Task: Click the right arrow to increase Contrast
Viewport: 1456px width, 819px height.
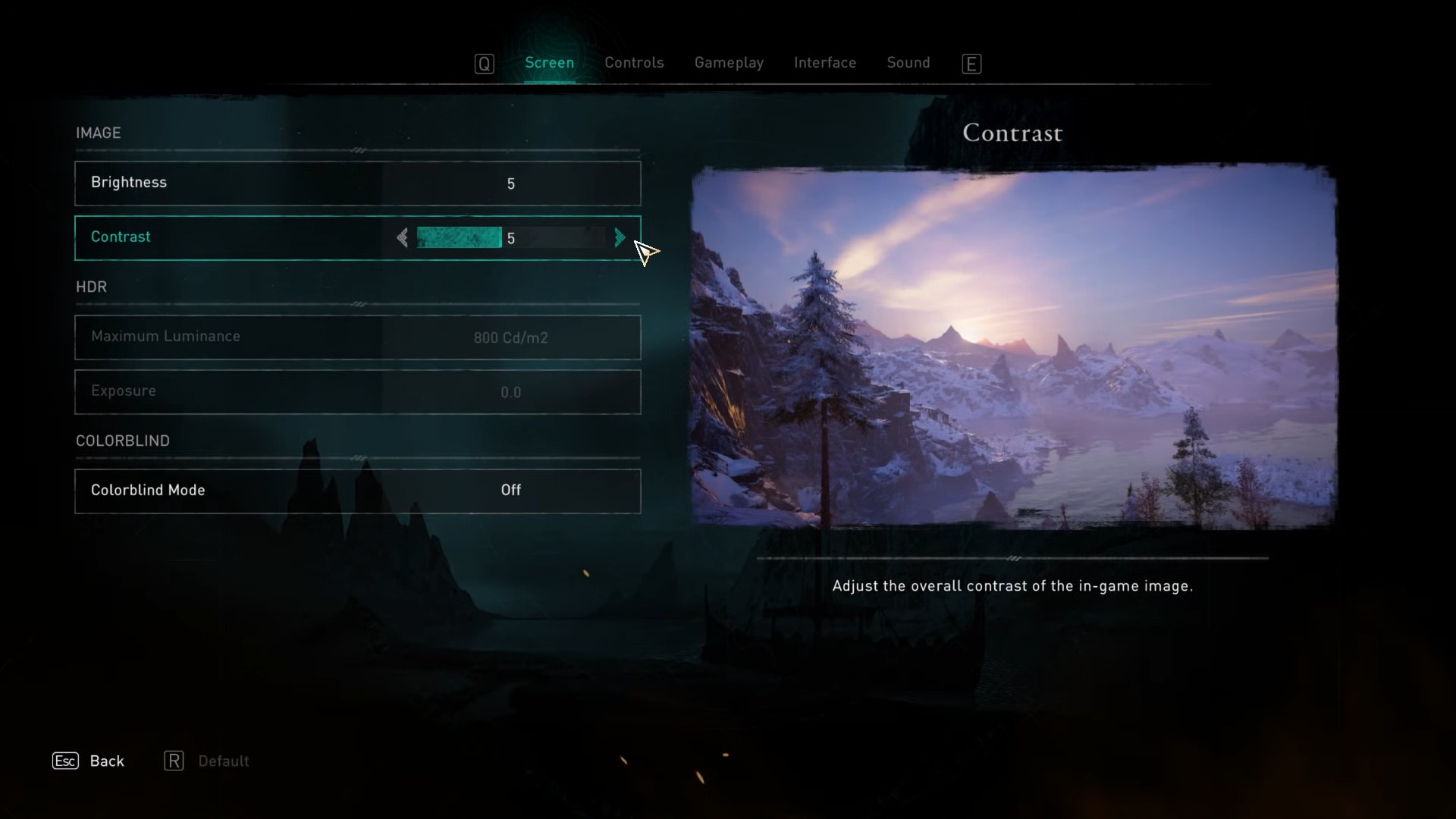Action: pos(618,237)
